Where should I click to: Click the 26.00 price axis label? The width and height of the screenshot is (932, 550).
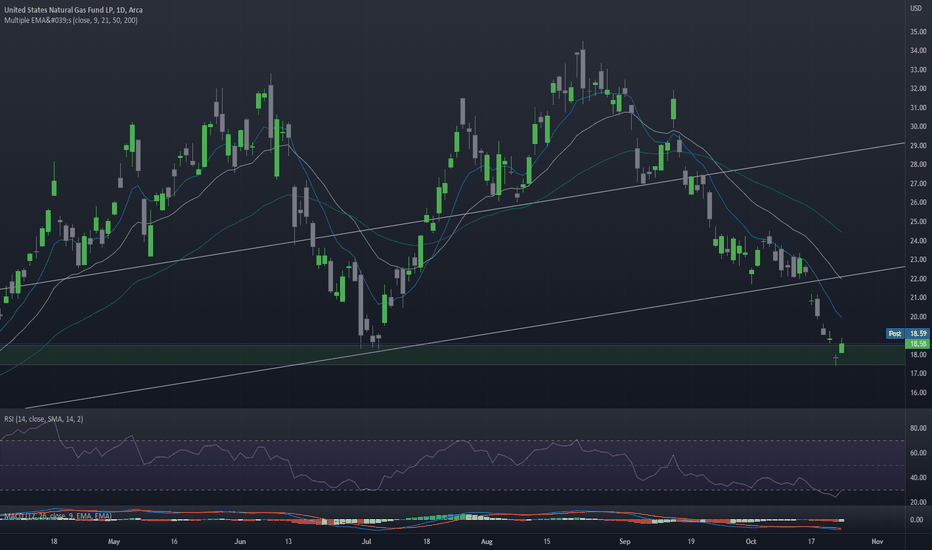point(918,203)
